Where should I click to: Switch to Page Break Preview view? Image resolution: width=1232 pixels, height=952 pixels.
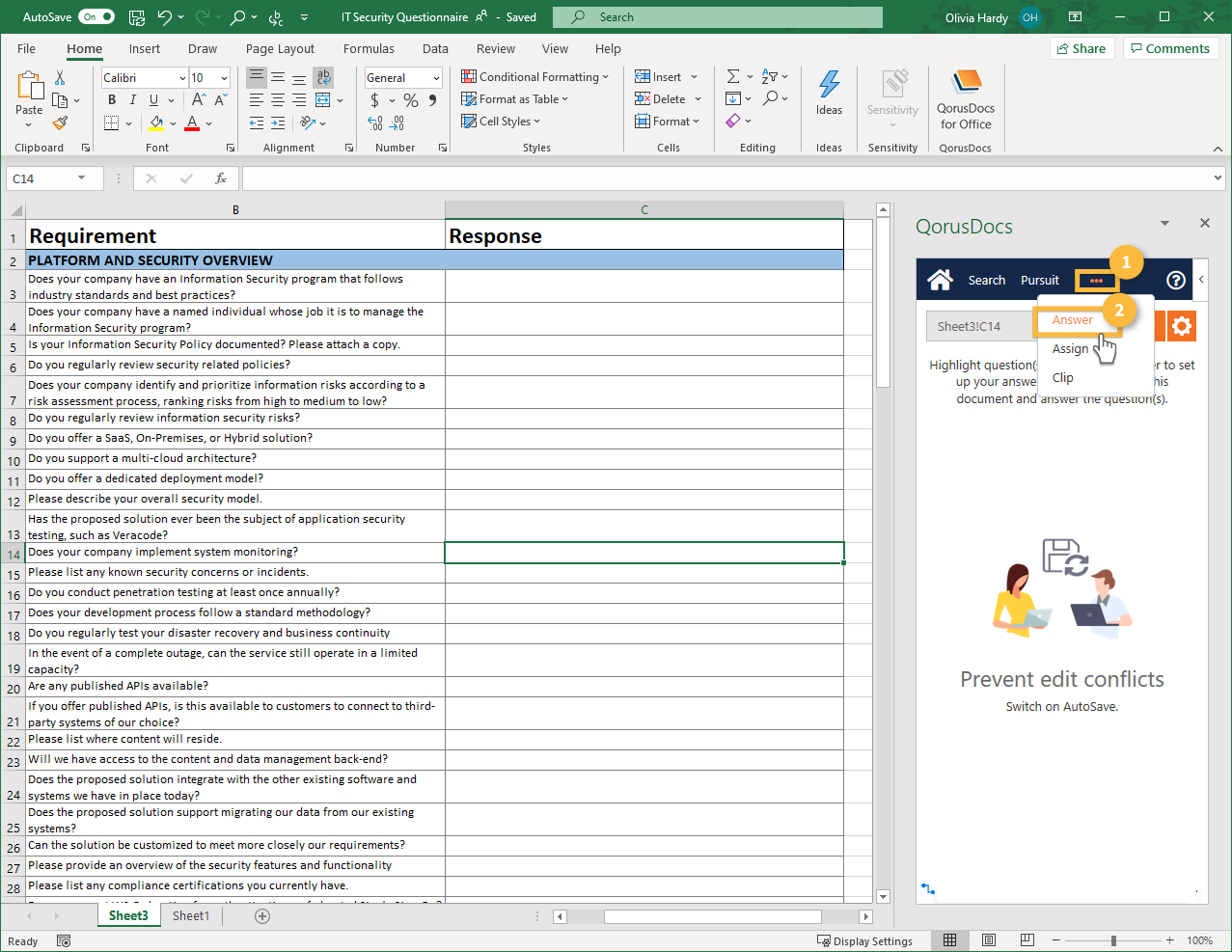tap(1027, 940)
